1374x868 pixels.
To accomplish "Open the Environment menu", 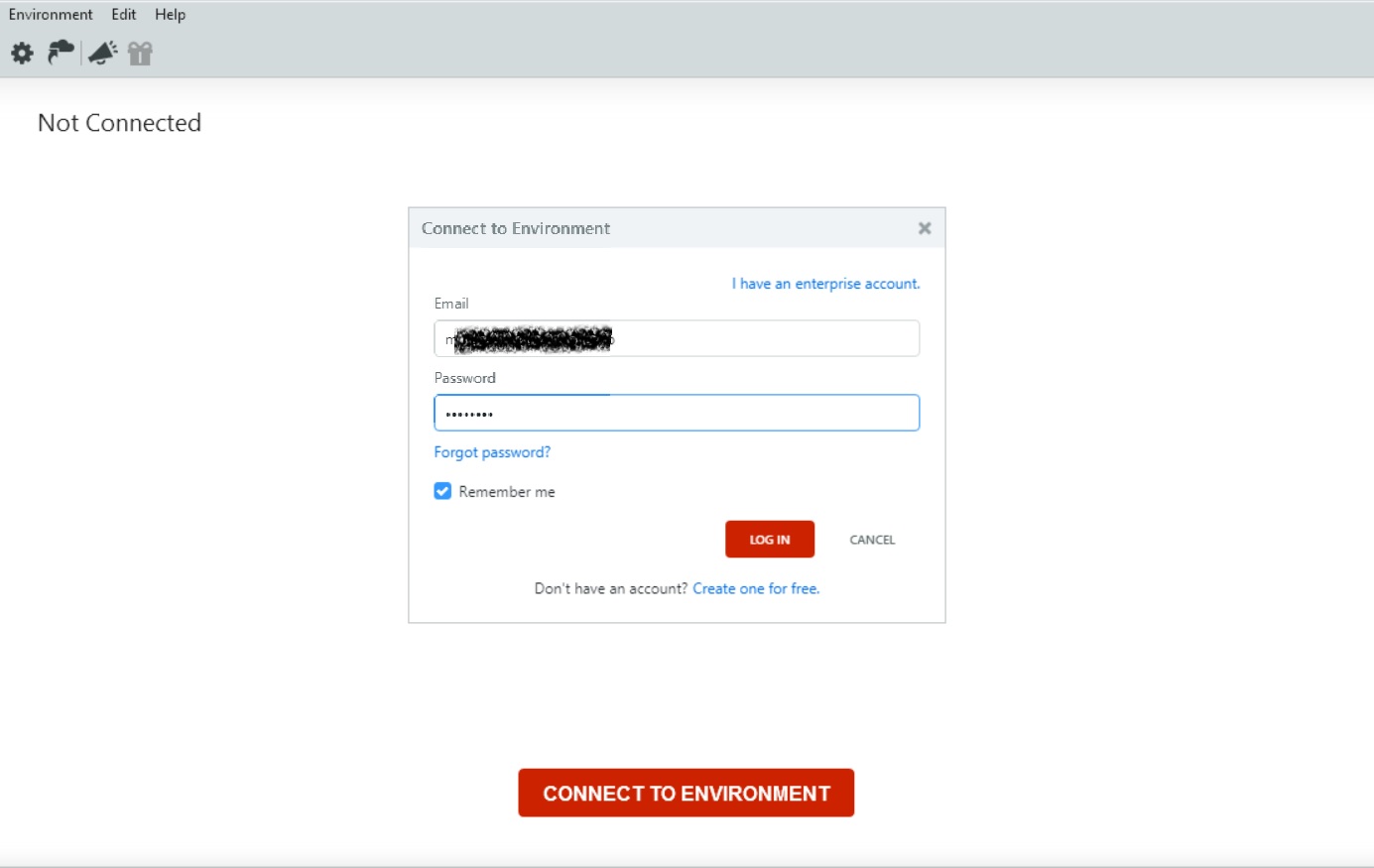I will point(51,14).
